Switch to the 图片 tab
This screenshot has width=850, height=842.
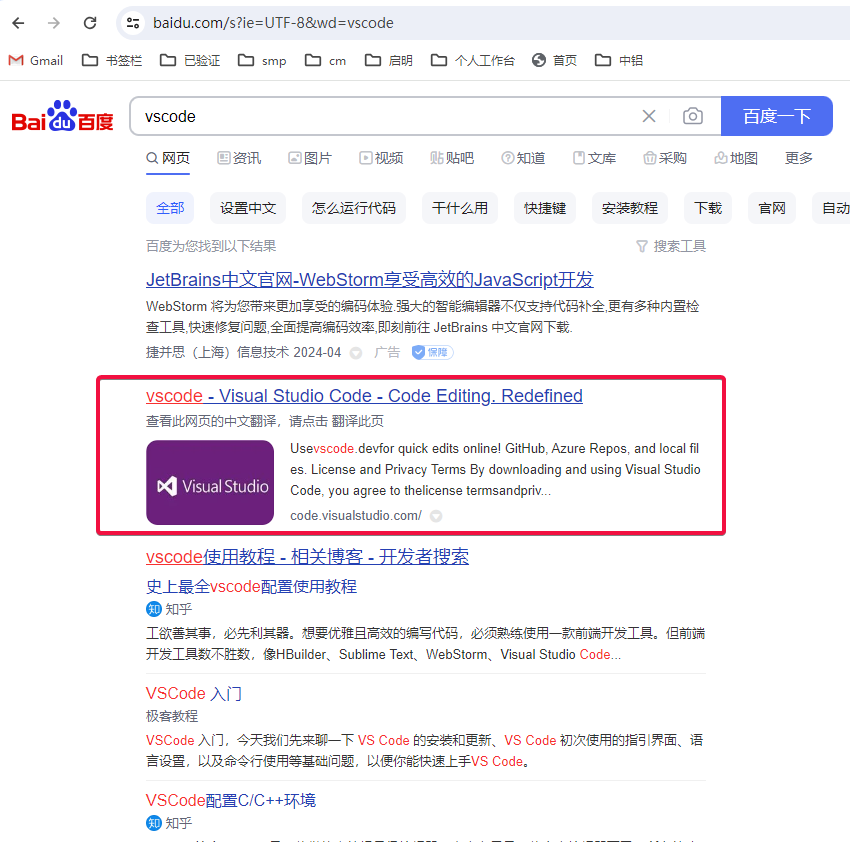[x=310, y=158]
